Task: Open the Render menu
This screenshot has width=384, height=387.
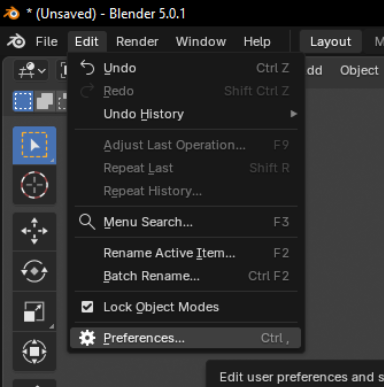Action: 137,42
